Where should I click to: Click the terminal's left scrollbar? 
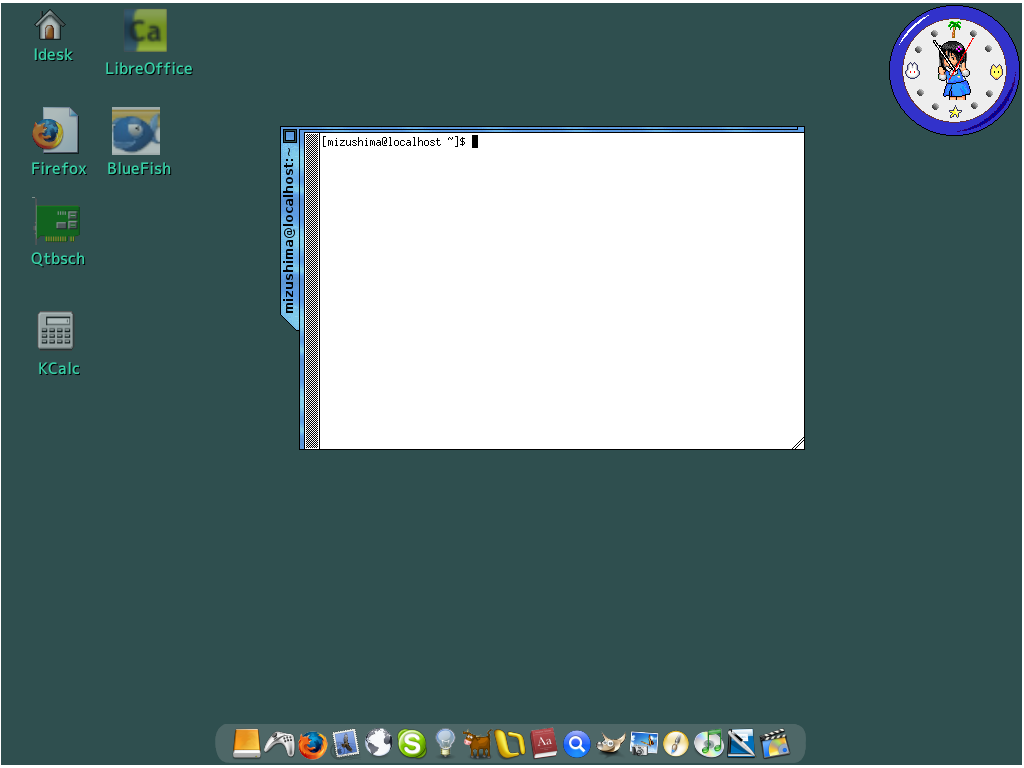coord(311,290)
